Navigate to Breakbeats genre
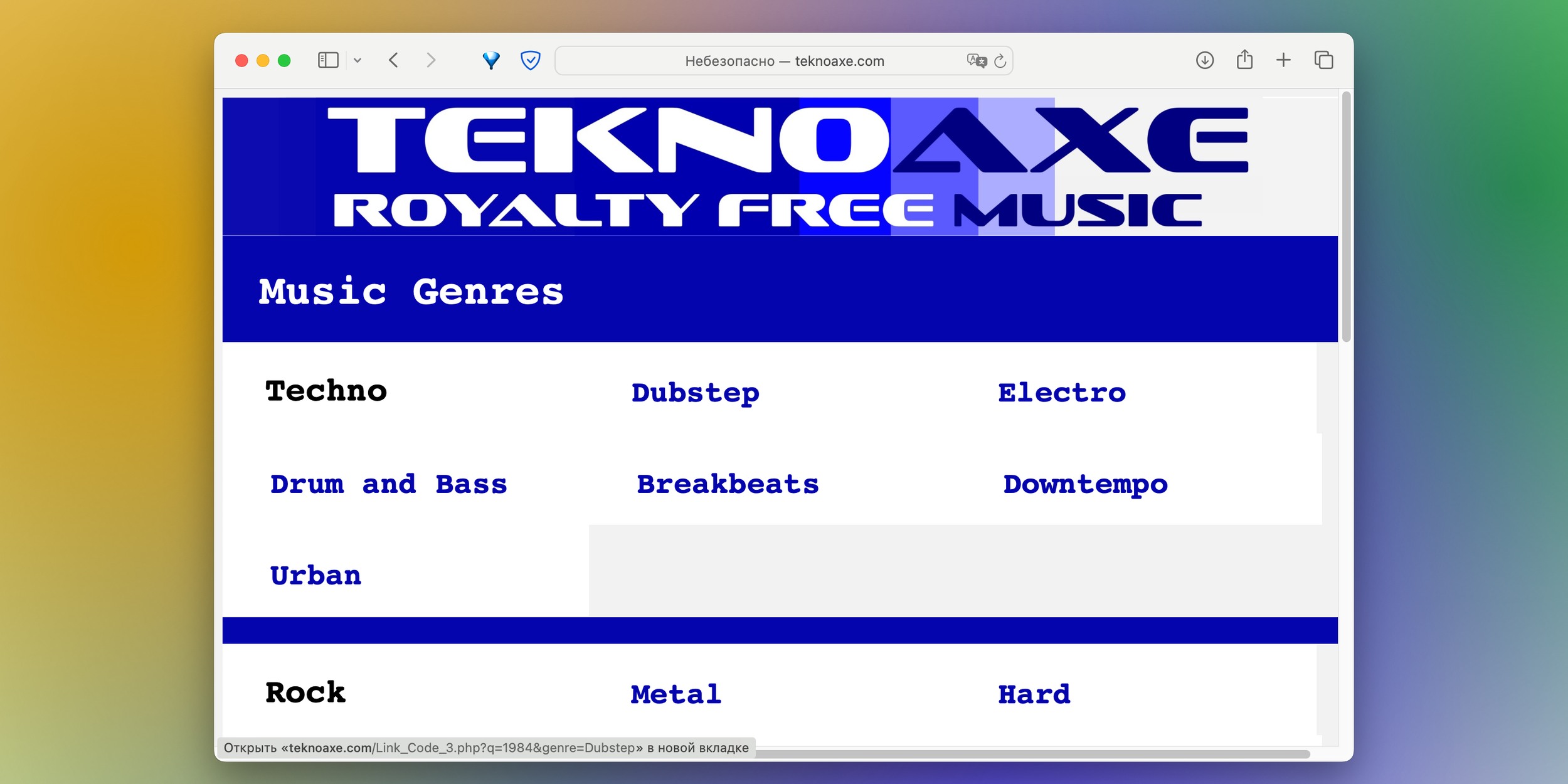Screen dimensions: 1568x784 pos(727,485)
